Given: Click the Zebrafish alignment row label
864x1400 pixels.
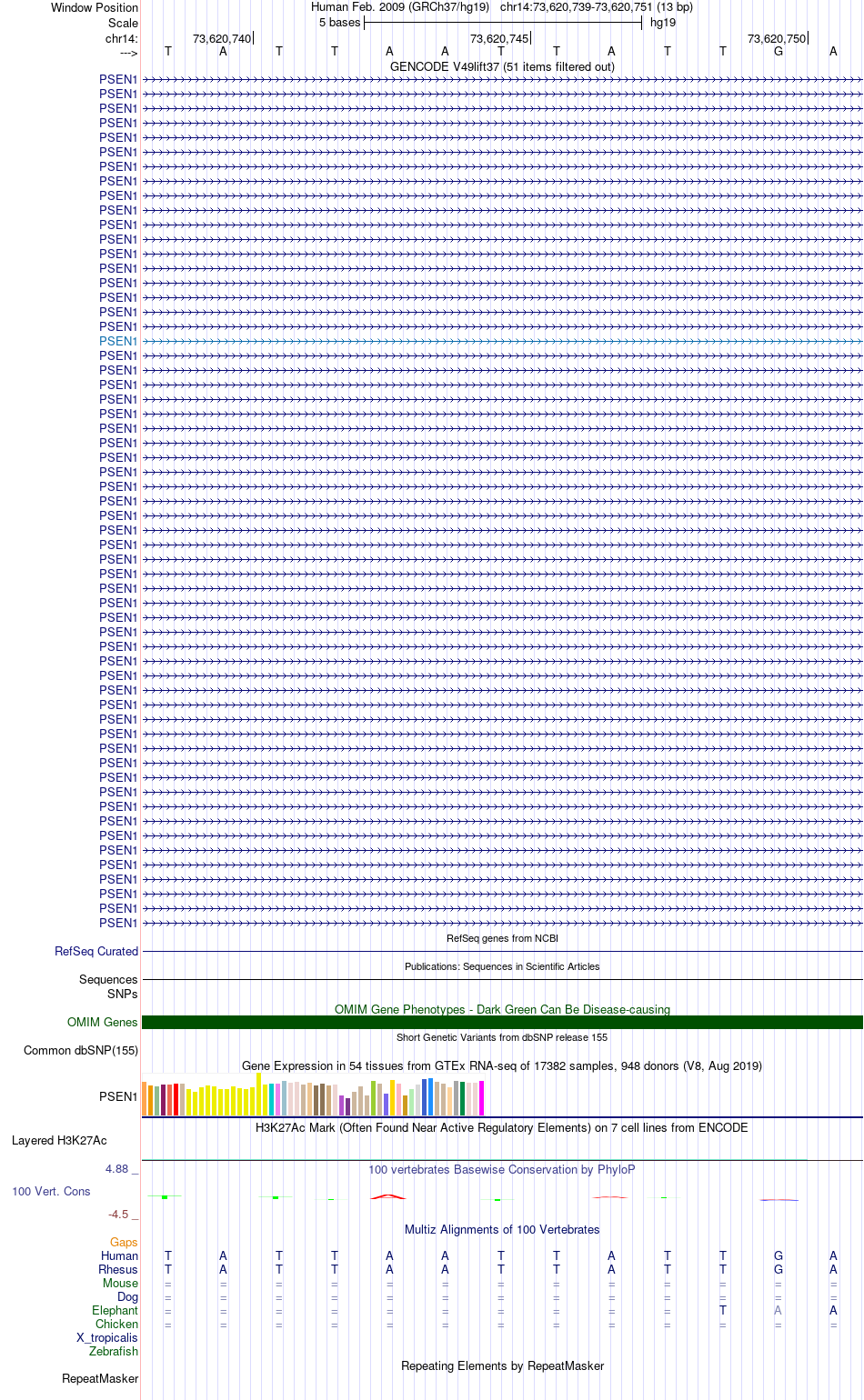Looking at the screenshot, I should pyautogui.click(x=114, y=1351).
